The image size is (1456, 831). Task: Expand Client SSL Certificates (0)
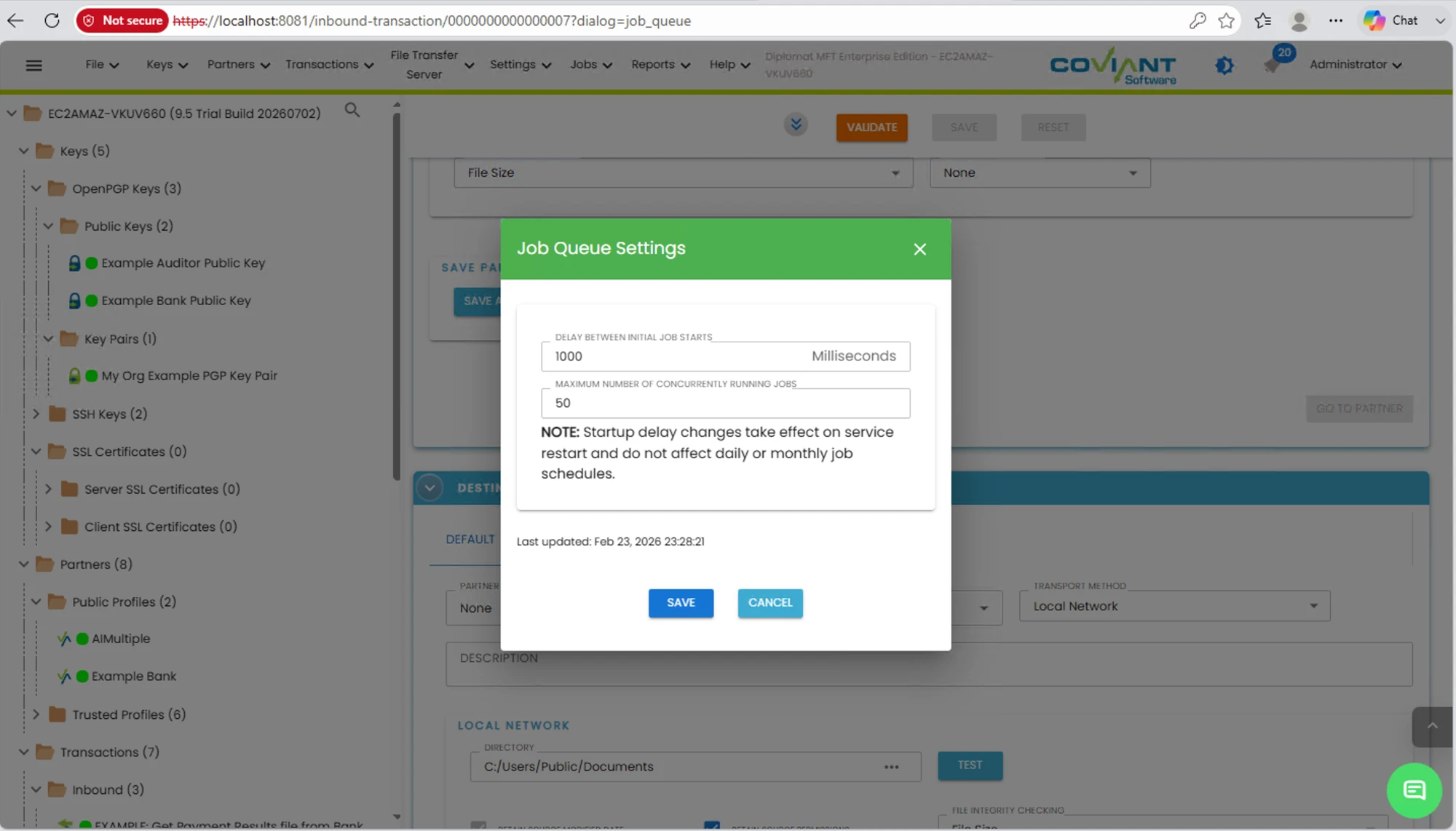pos(48,527)
